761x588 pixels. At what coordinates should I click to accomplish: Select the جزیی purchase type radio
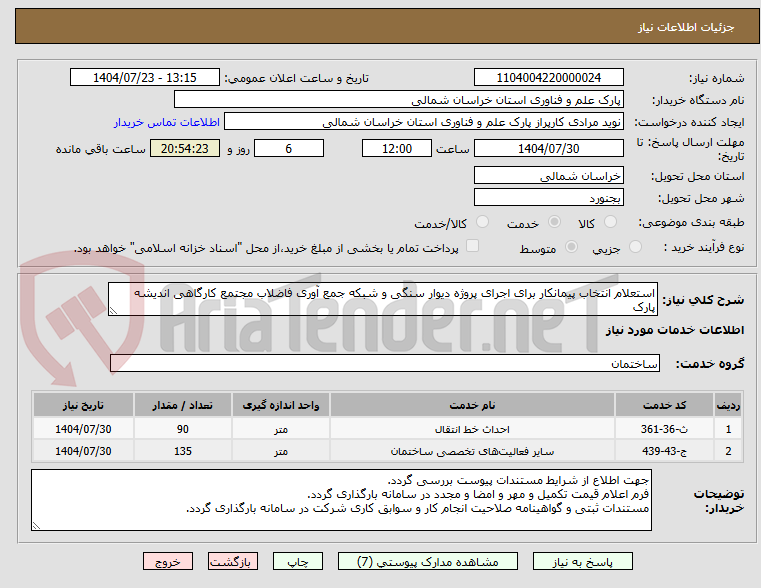635,247
